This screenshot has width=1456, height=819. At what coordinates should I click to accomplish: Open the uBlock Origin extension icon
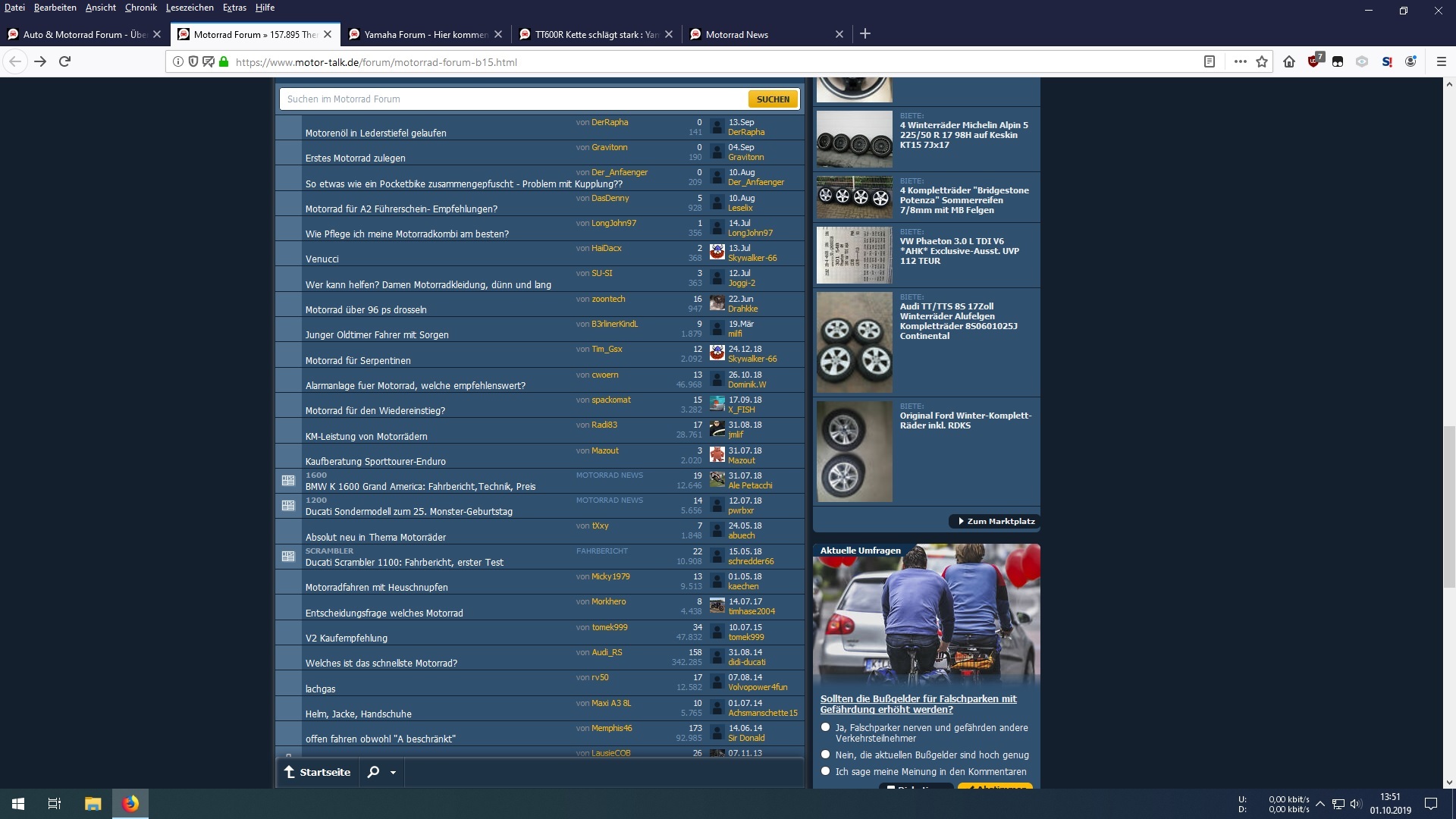(1314, 61)
